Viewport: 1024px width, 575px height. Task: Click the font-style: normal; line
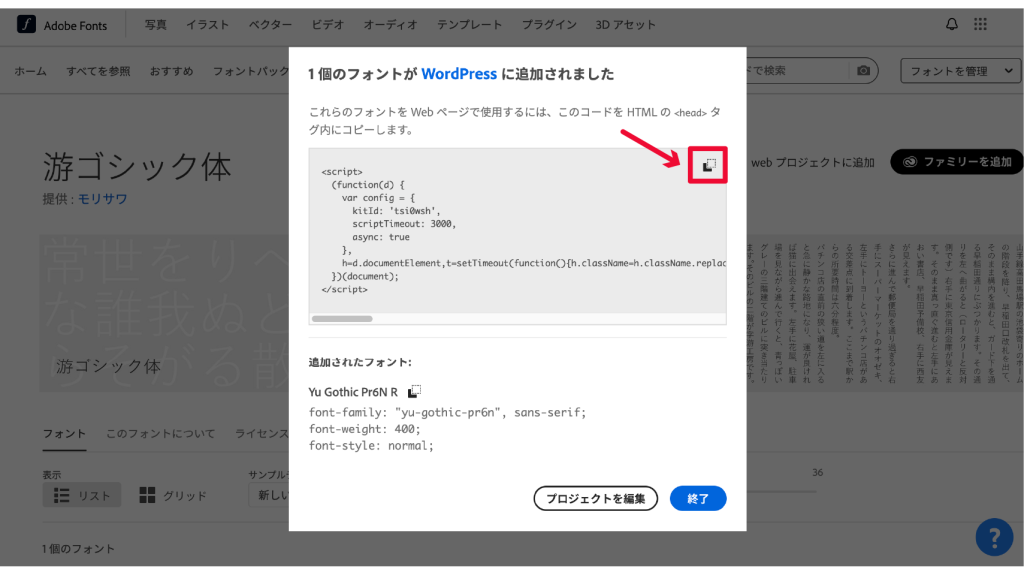371,446
